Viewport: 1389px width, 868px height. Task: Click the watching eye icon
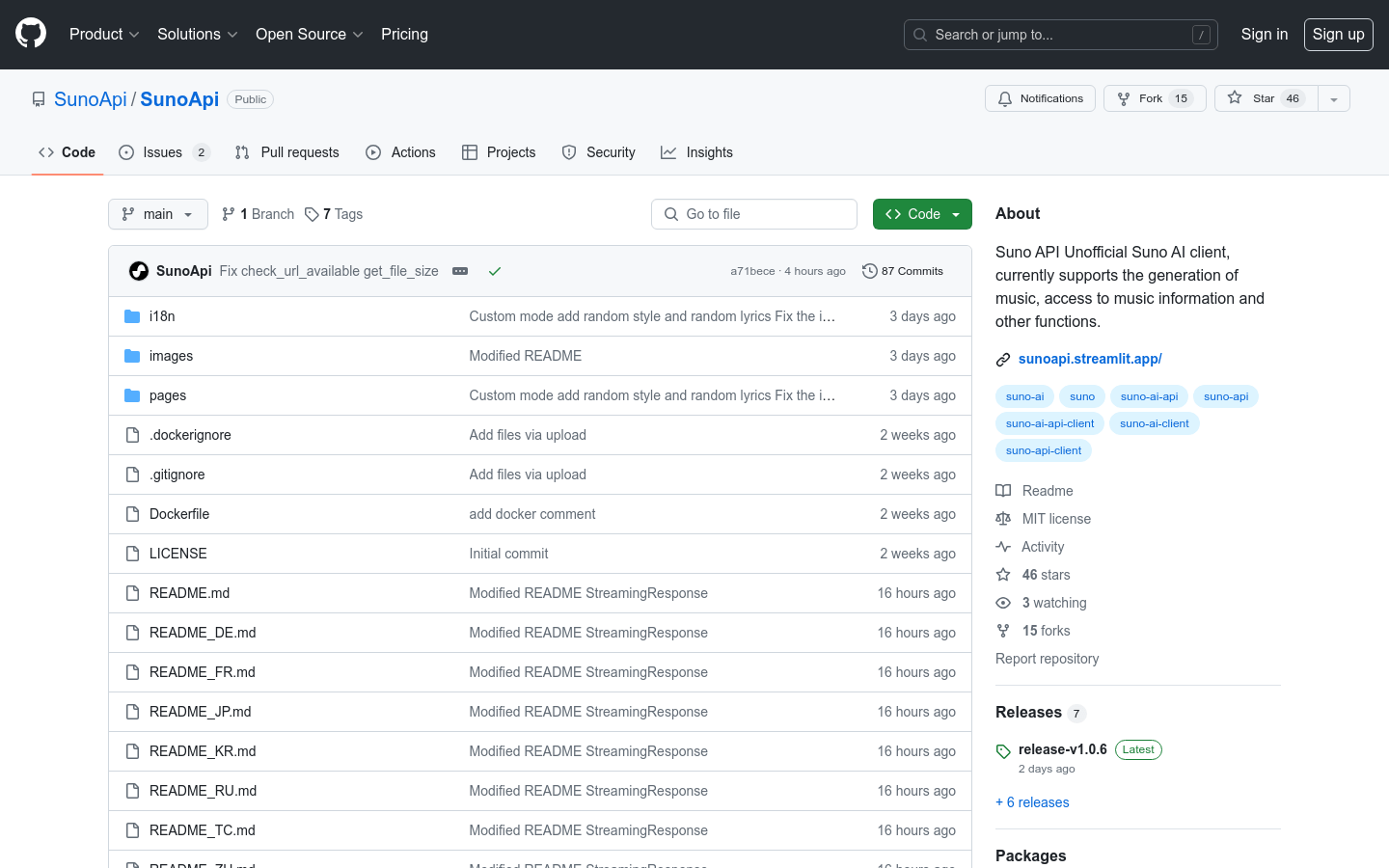1003,603
